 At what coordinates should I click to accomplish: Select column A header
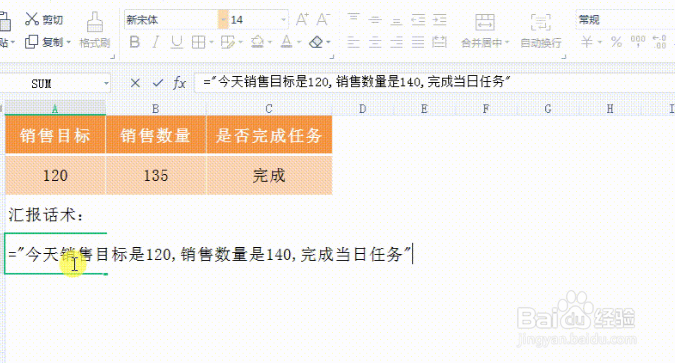click(x=55, y=109)
